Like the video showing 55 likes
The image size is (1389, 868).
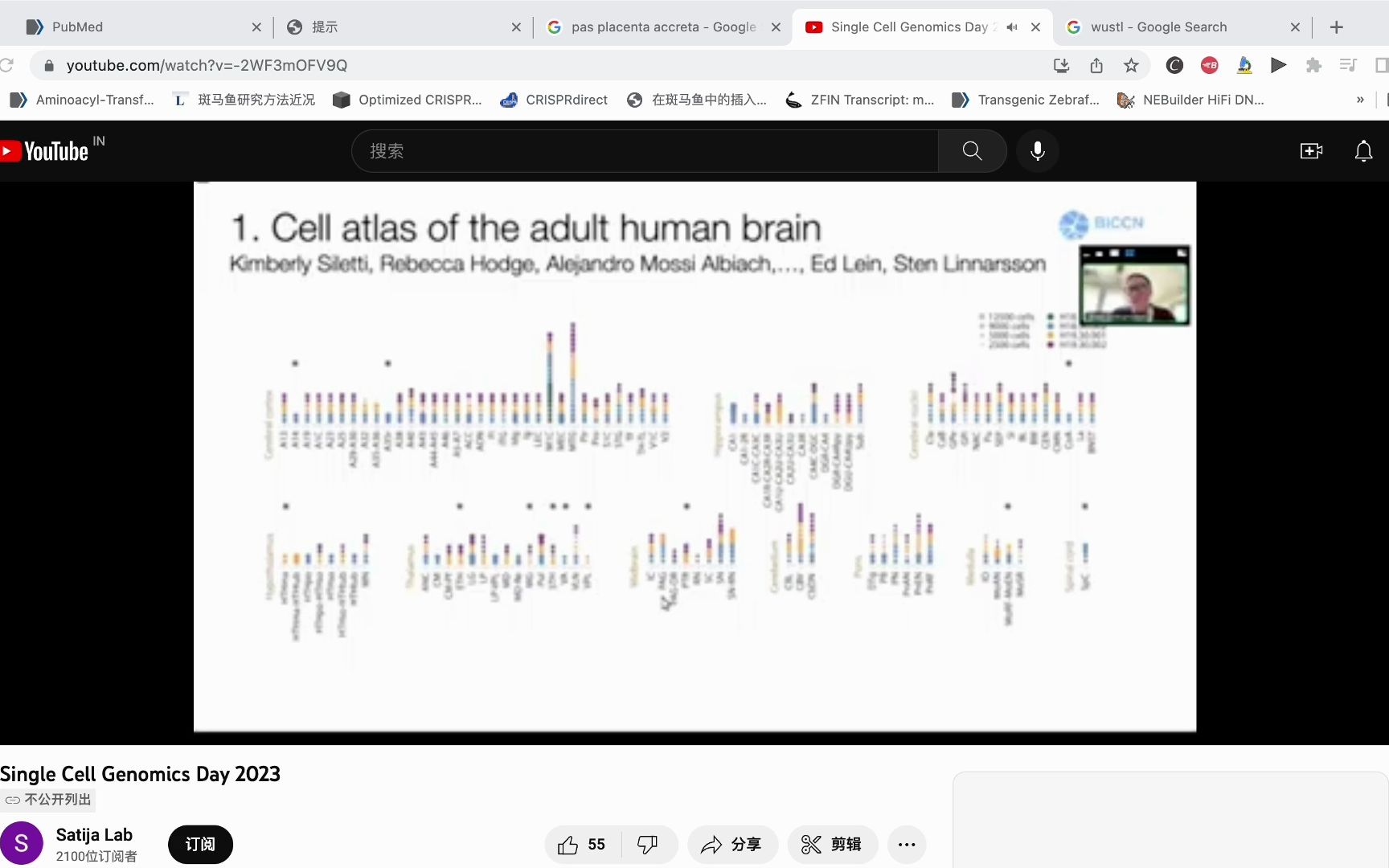coord(579,844)
